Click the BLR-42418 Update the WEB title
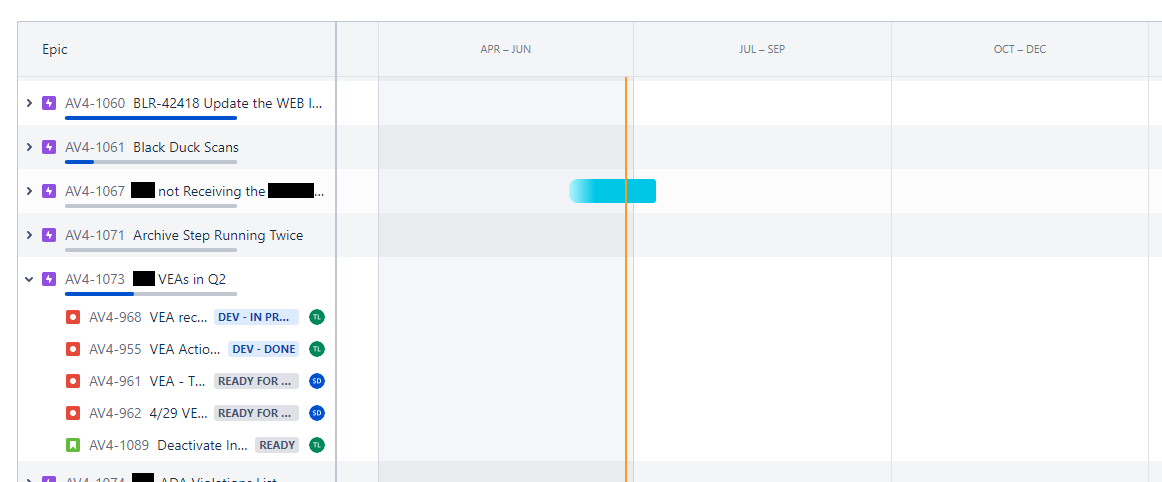 (x=228, y=103)
